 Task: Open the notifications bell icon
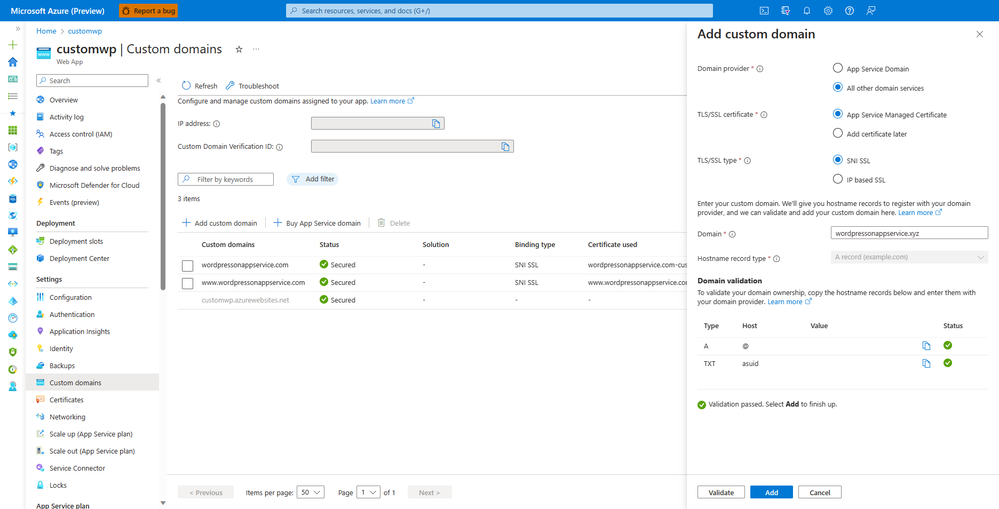[x=807, y=10]
